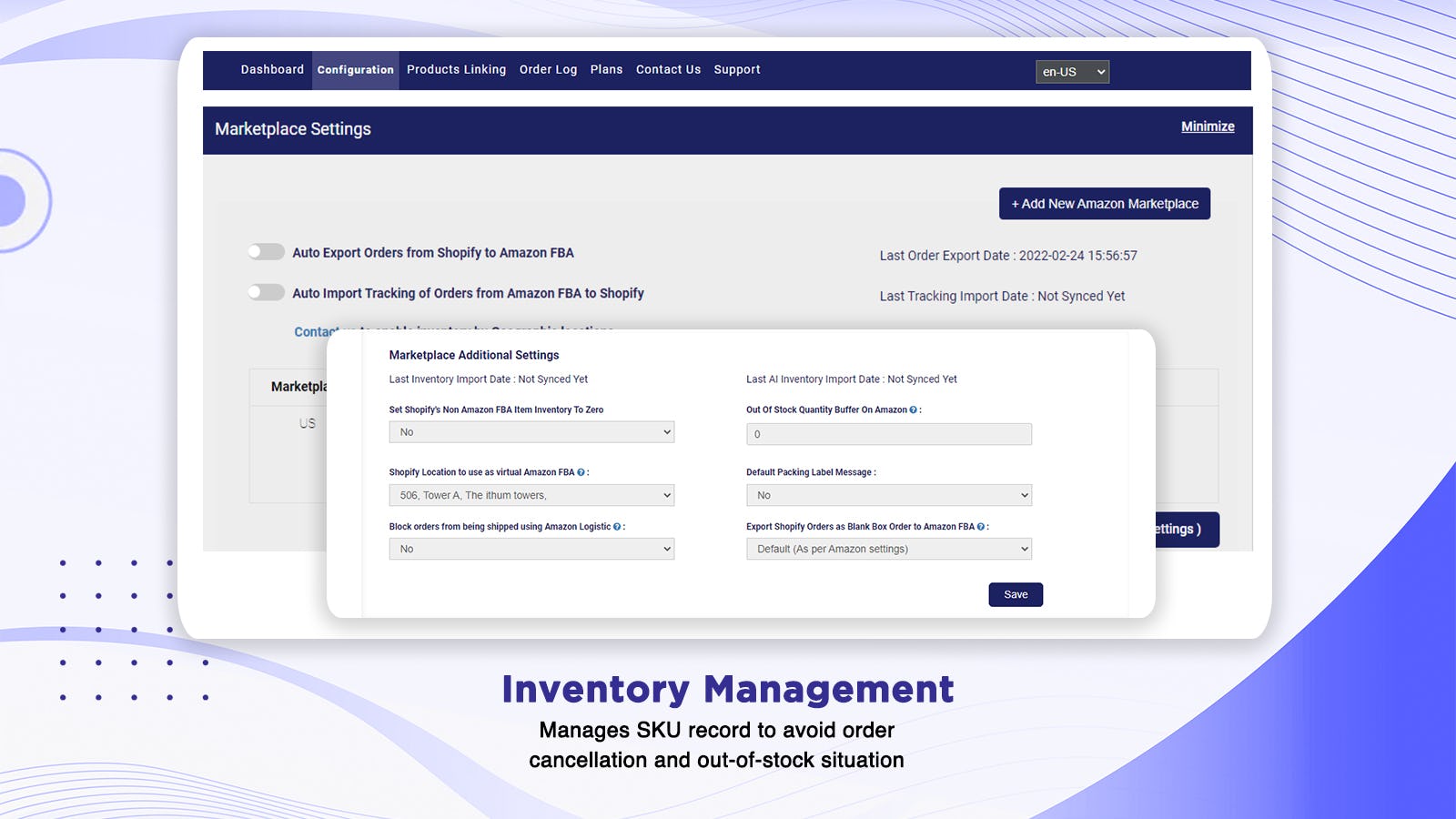Toggle Auto Import Tracking of Orders switch
The height and width of the screenshot is (819, 1456).
tap(266, 292)
